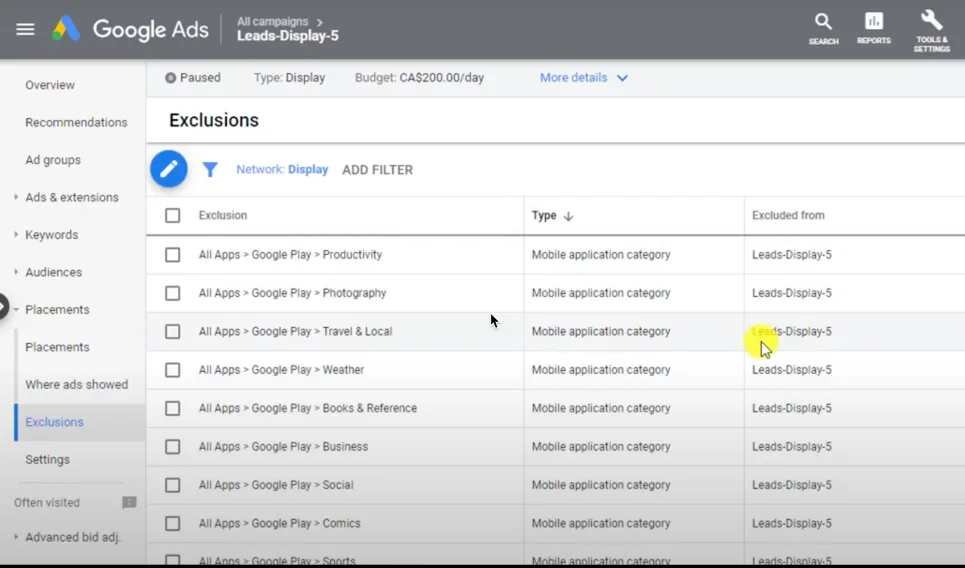The width and height of the screenshot is (965, 568).
Task: Open the Placements sub-item
Action: point(57,347)
